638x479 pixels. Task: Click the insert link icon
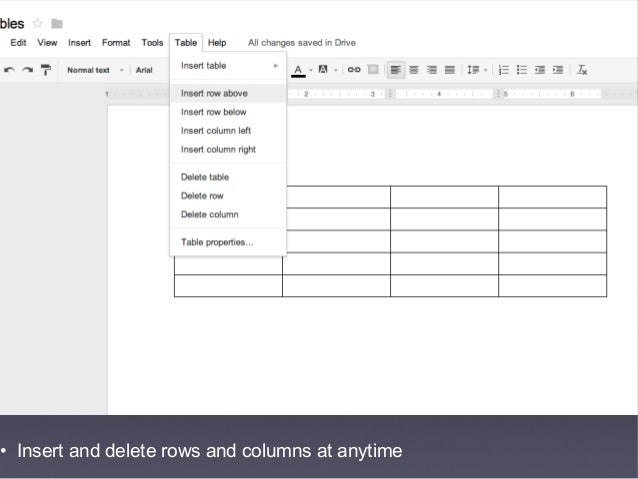[354, 70]
